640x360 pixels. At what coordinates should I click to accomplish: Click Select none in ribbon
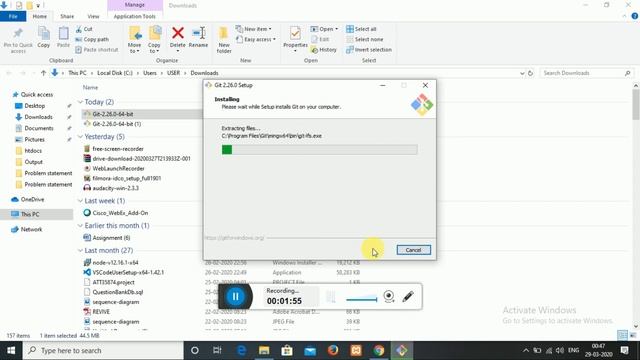pos(364,40)
